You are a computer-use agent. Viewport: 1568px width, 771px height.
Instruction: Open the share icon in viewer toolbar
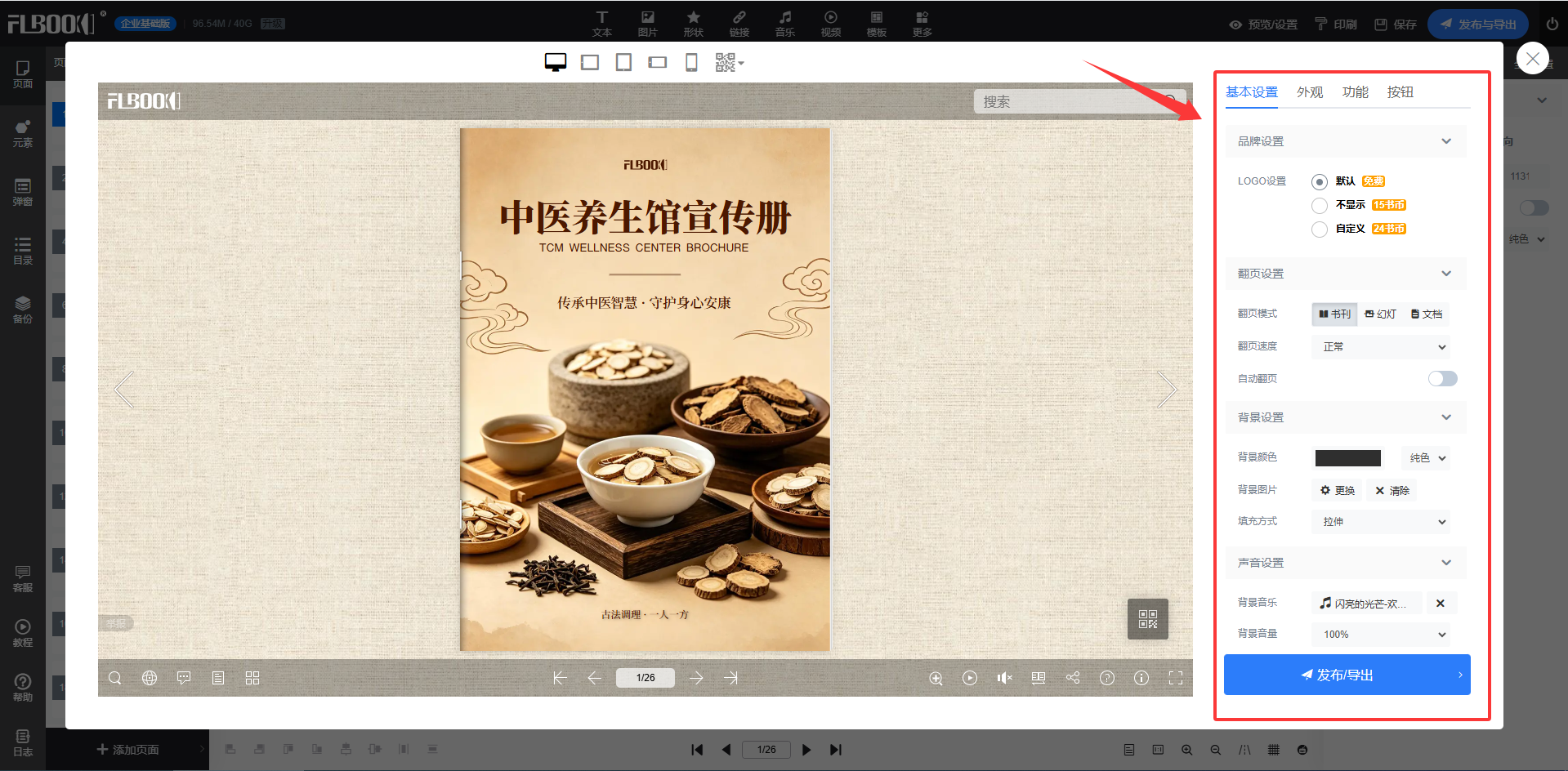pos(1073,678)
